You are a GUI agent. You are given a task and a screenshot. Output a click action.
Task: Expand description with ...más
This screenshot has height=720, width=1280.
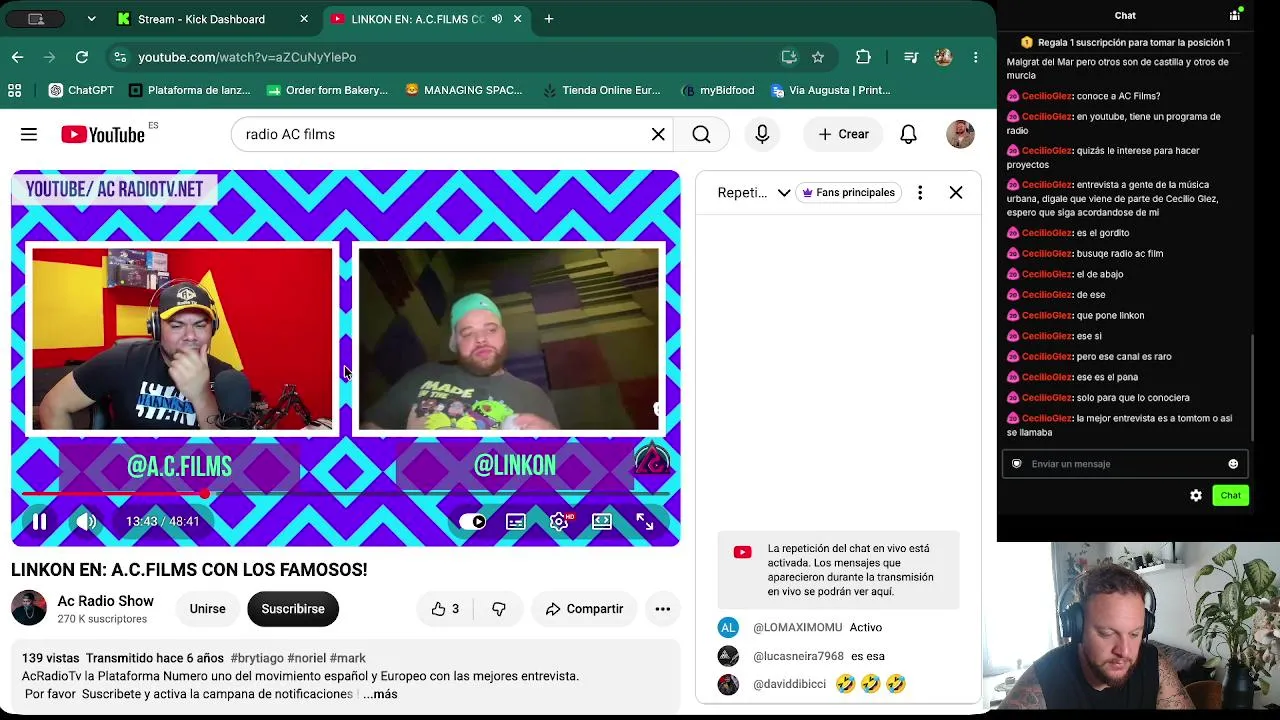(381, 694)
